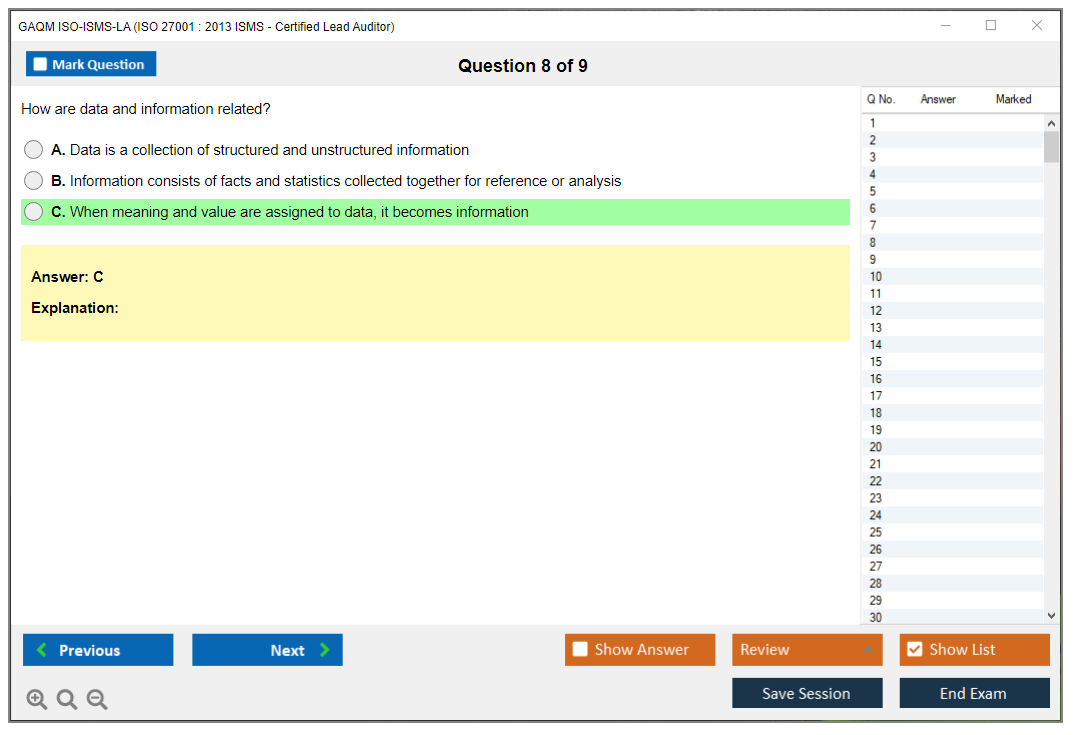The height and width of the screenshot is (735, 1075).
Task: Select question 15 in the list
Action: (x=876, y=362)
